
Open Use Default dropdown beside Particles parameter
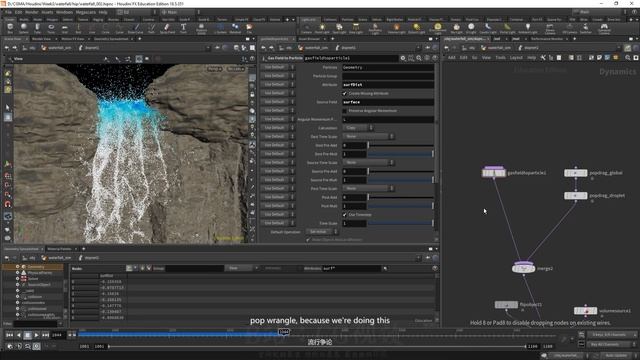pos(277,67)
